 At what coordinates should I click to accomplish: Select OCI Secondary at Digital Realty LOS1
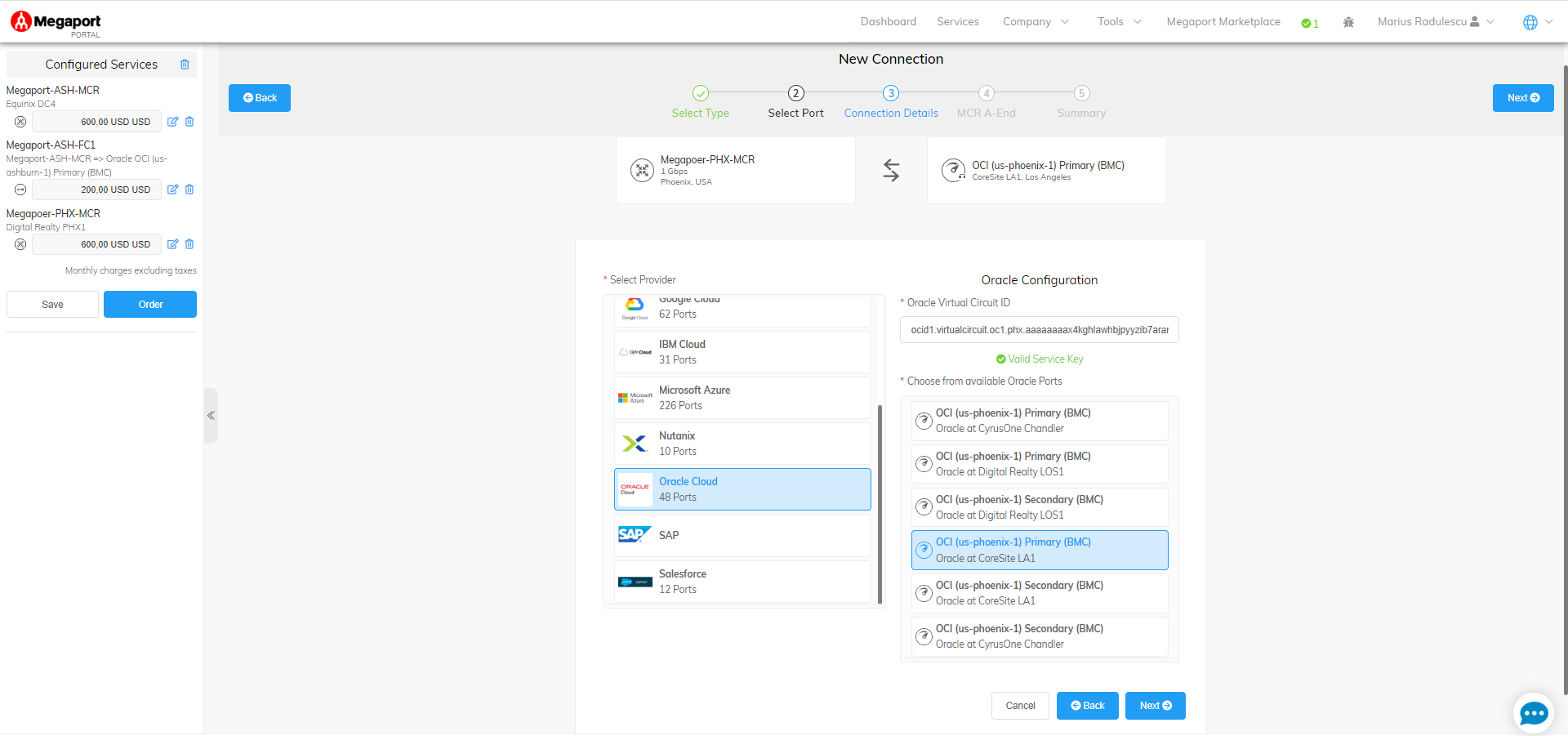pyautogui.click(x=1039, y=507)
